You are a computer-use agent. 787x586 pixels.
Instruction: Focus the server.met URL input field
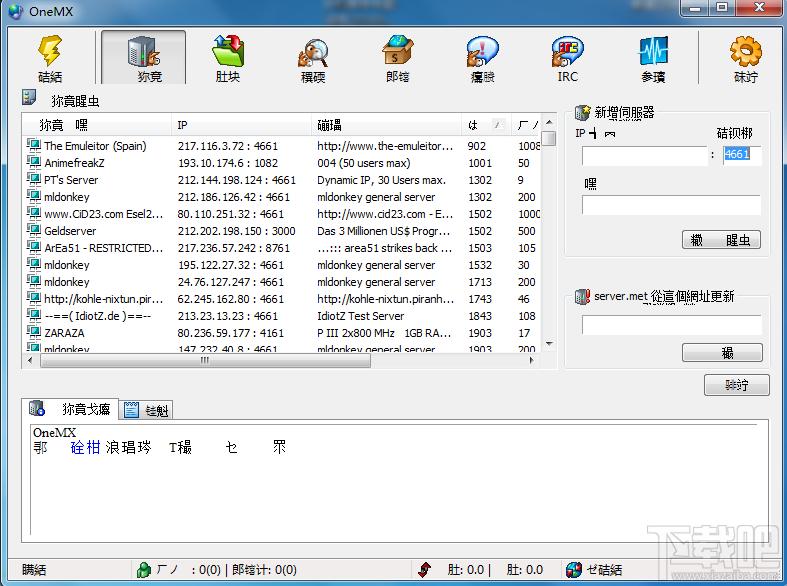click(x=672, y=325)
